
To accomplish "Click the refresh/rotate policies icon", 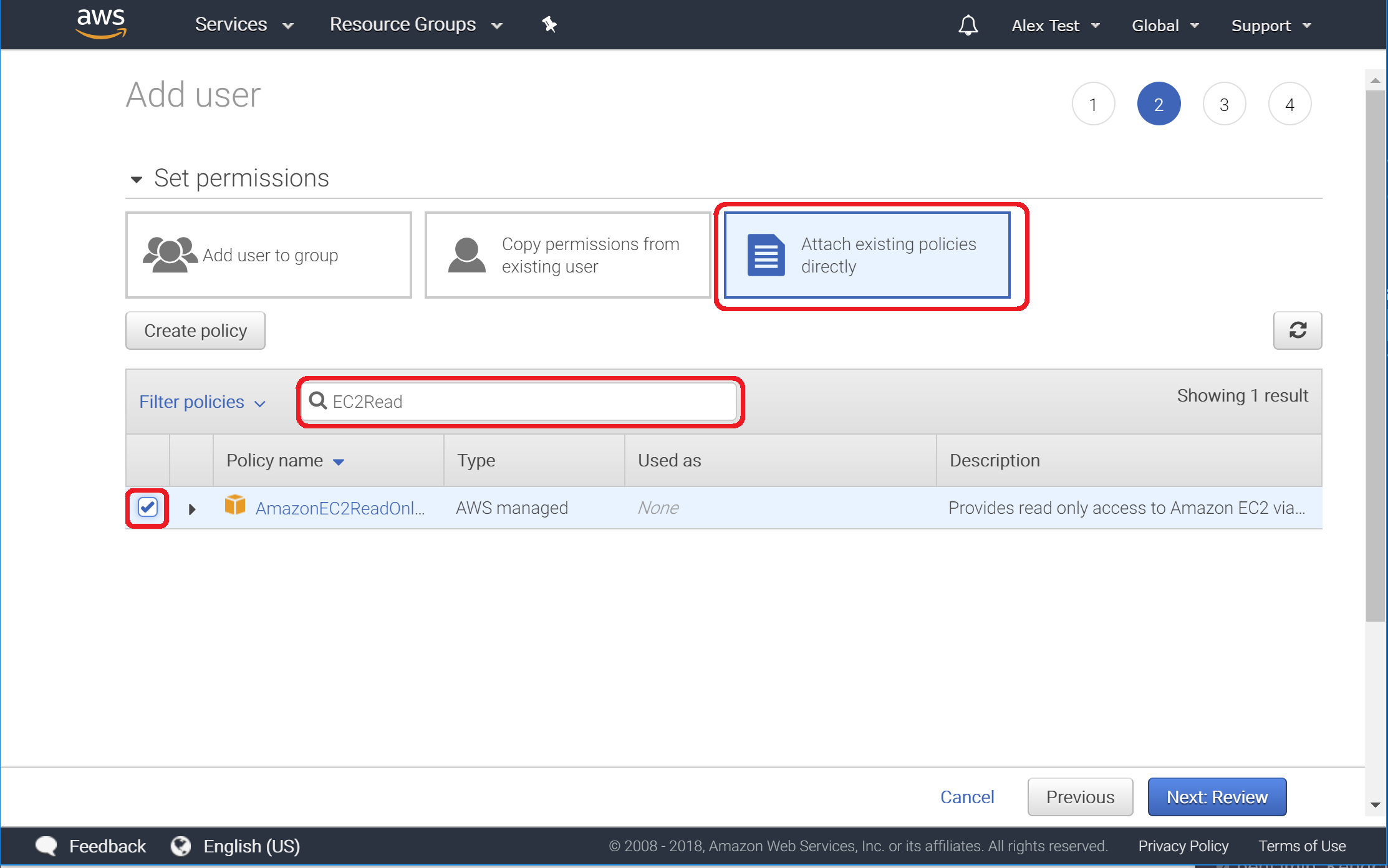I will pos(1298,330).
